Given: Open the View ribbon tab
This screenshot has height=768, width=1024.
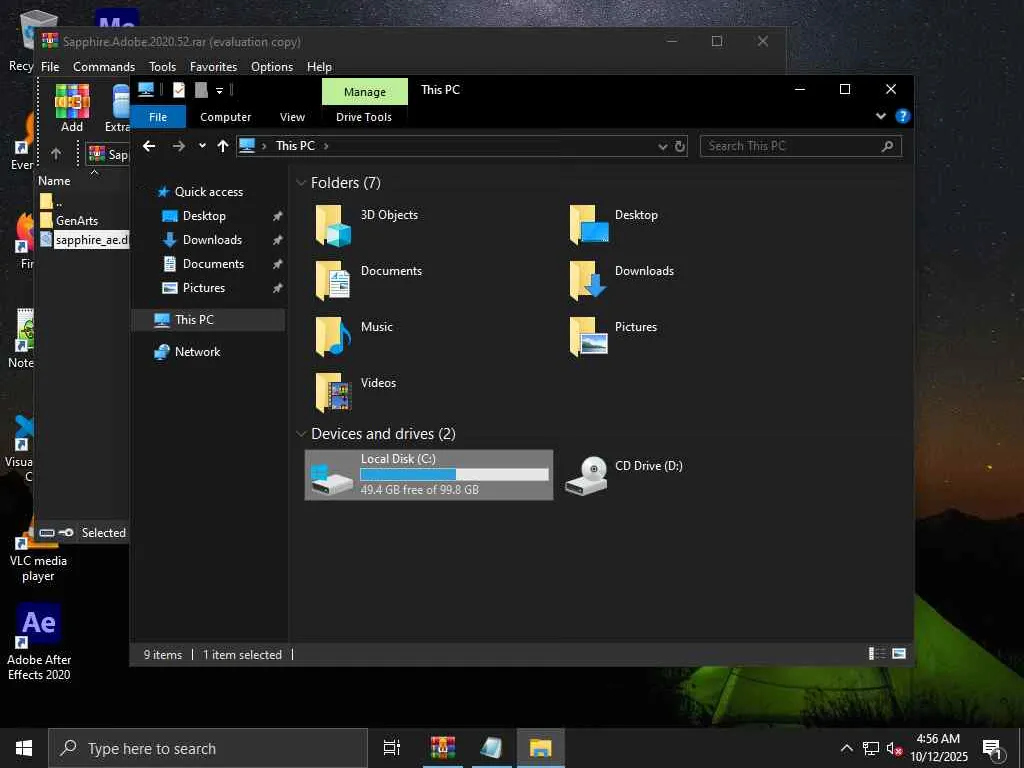Looking at the screenshot, I should [292, 117].
